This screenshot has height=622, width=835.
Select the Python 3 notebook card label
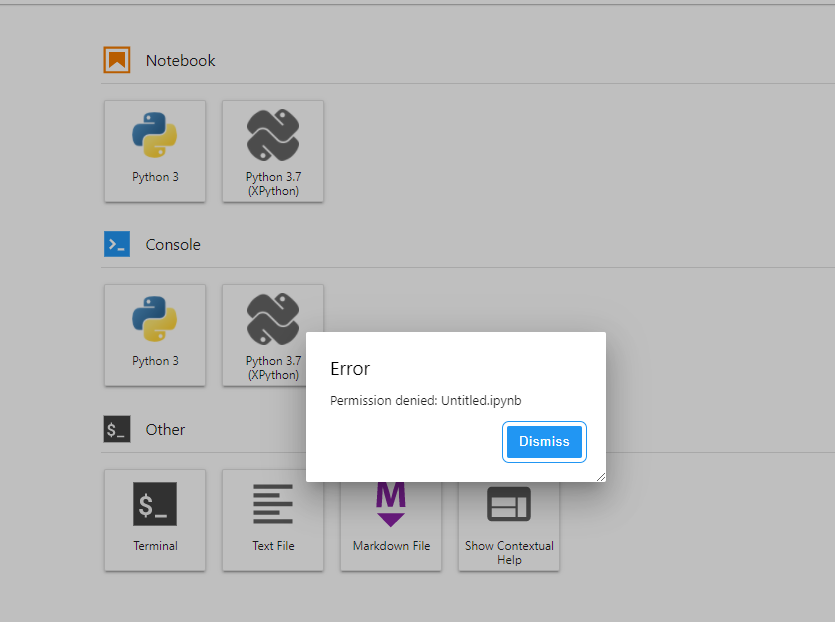click(155, 176)
